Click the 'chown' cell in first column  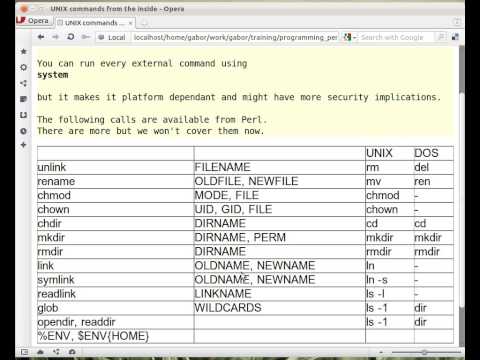[x=115, y=210]
